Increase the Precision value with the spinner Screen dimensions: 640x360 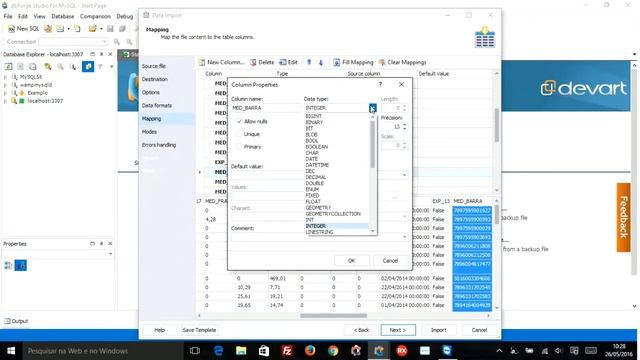(404, 124)
